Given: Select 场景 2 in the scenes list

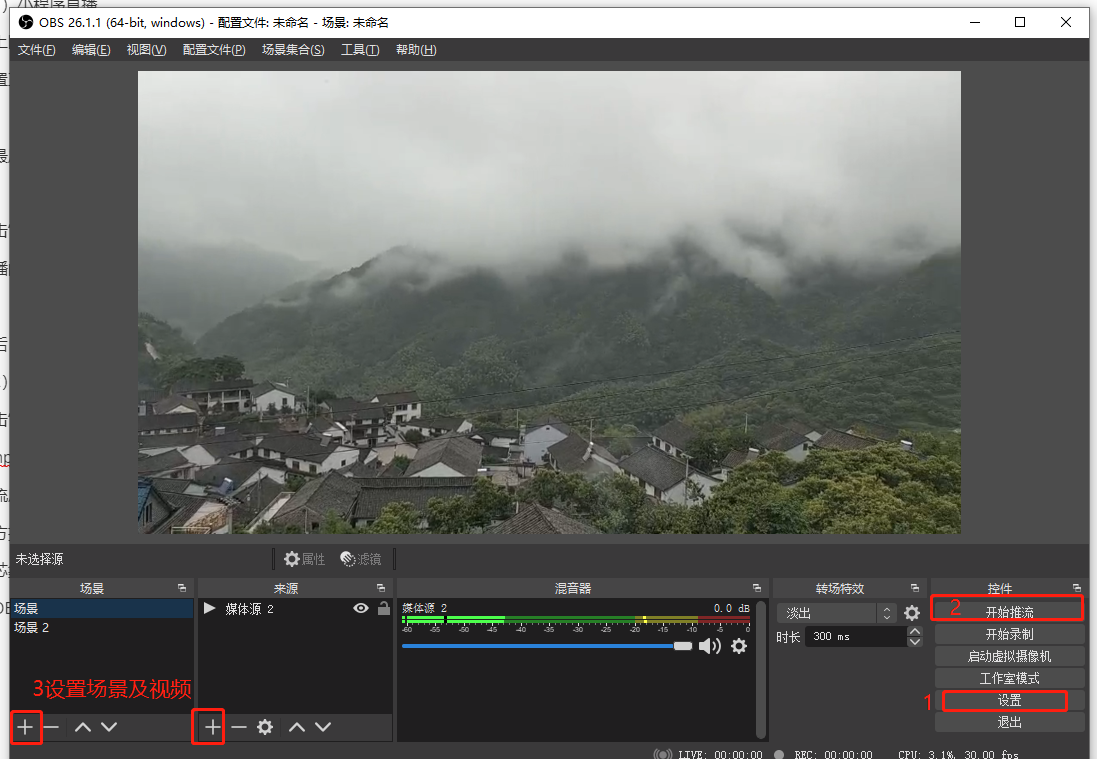Looking at the screenshot, I should [32, 628].
